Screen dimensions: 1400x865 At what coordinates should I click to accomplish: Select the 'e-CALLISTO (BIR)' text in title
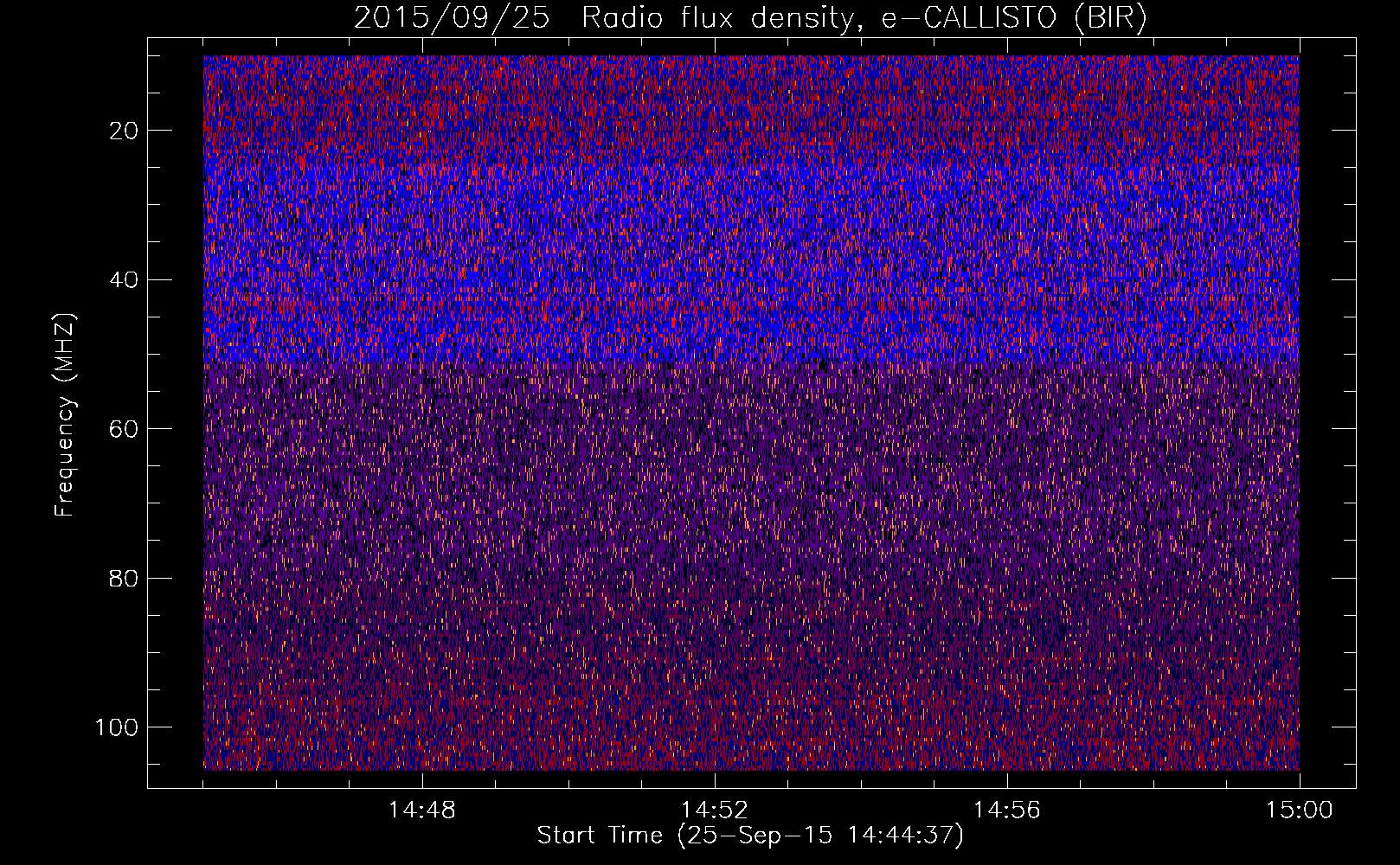click(x=1014, y=18)
